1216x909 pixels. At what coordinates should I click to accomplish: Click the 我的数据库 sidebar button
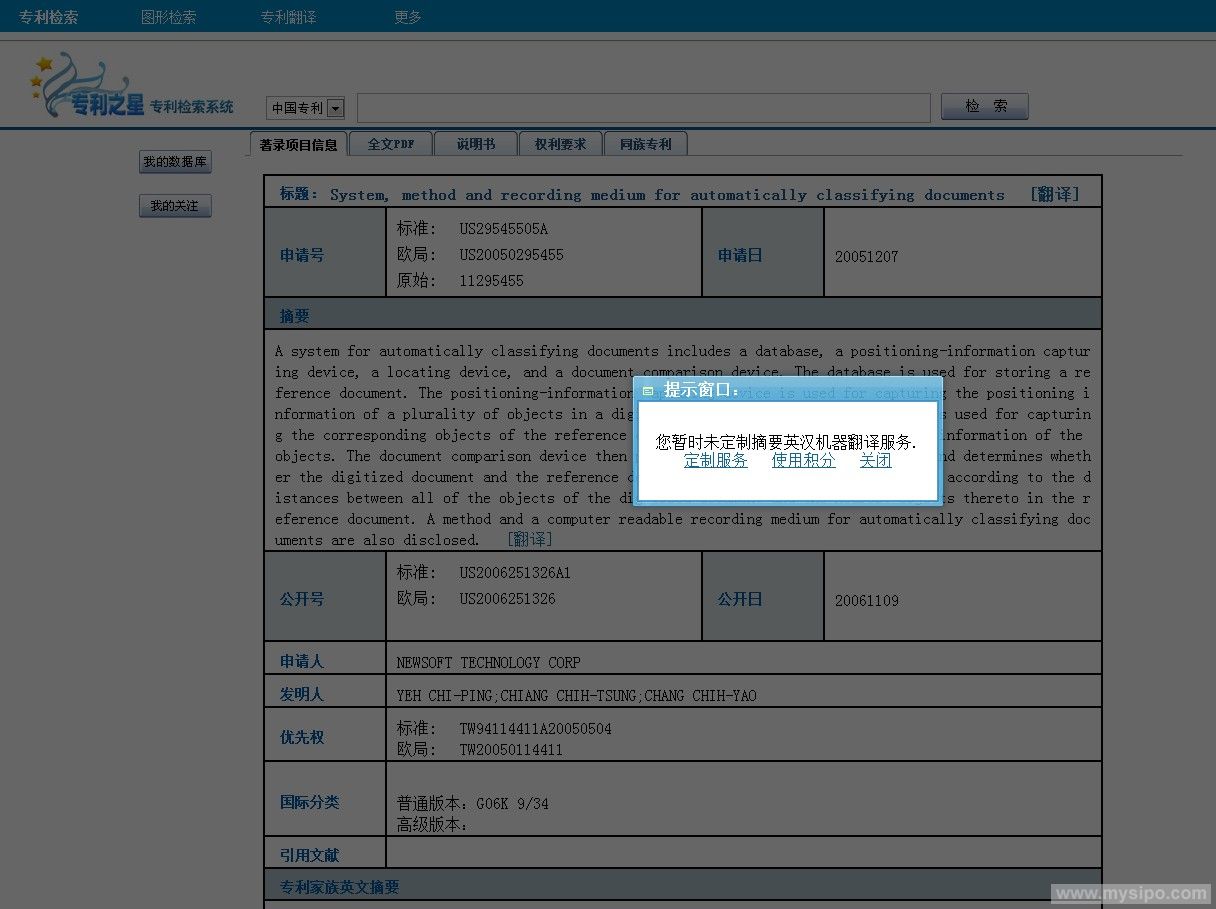pos(175,161)
